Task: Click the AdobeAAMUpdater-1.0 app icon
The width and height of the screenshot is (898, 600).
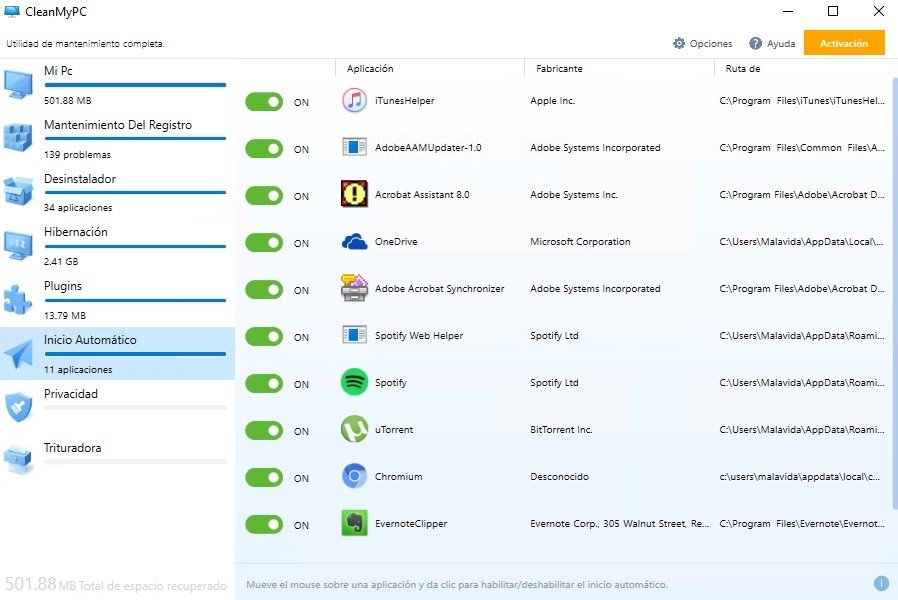Action: point(355,148)
